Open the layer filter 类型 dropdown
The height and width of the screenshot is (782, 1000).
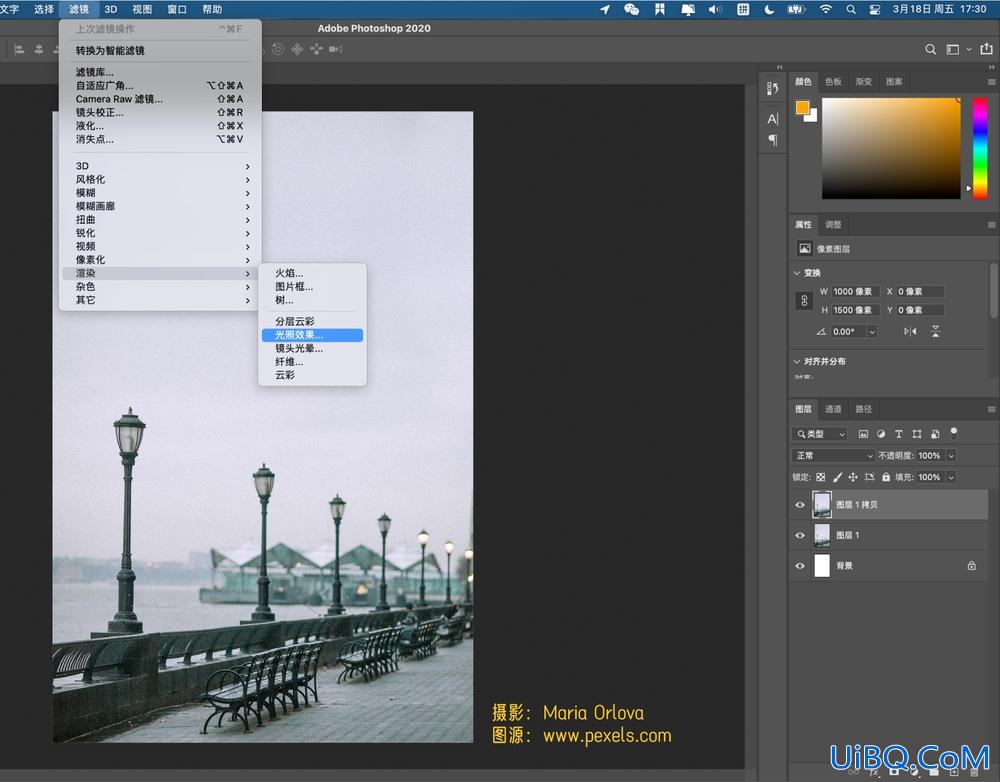(x=820, y=434)
